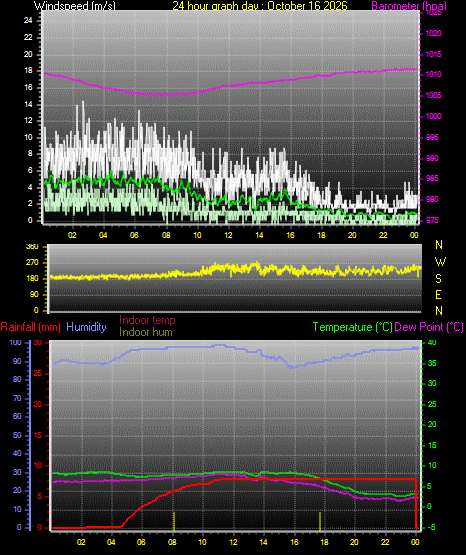Viewport: 466px width, 555px height.
Task: Click the '1015' barometer axis value
Action: click(433, 54)
